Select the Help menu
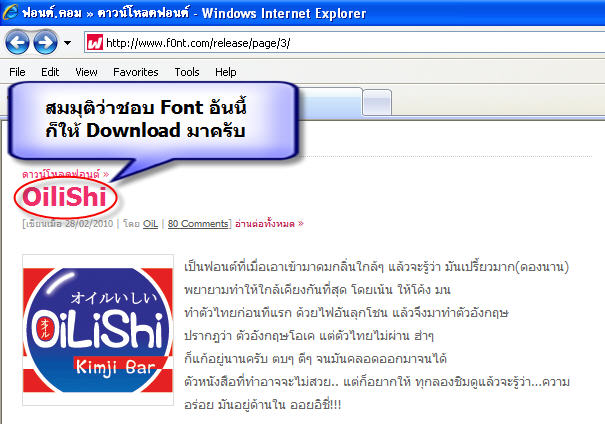This screenshot has width=605, height=424. [x=226, y=72]
